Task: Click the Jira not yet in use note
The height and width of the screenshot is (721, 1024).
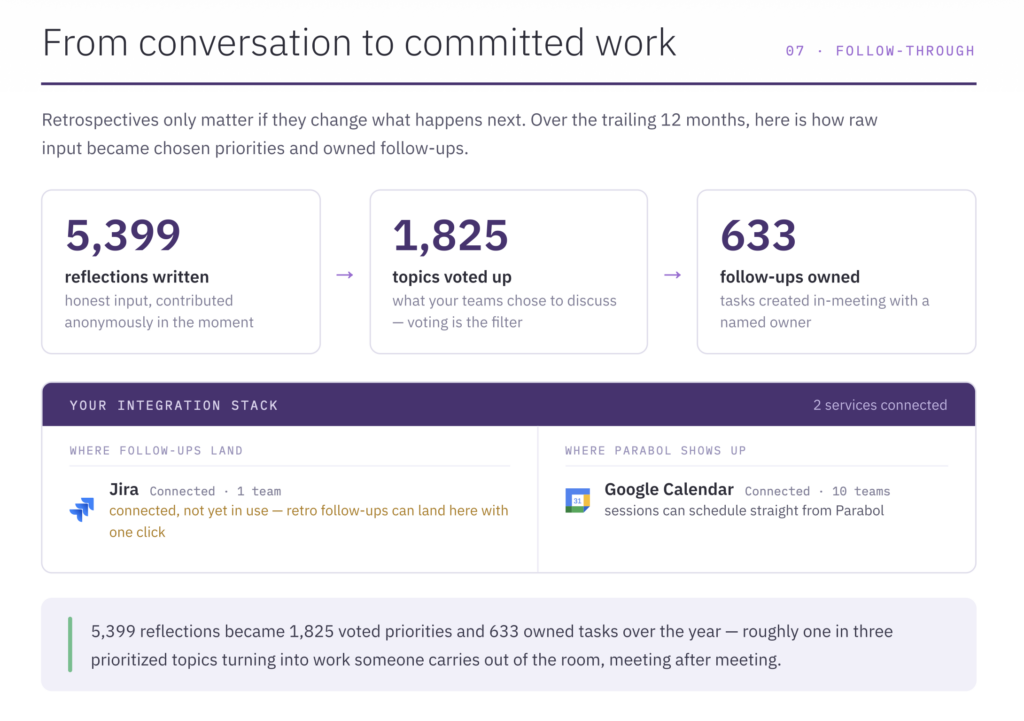Action: (x=308, y=521)
